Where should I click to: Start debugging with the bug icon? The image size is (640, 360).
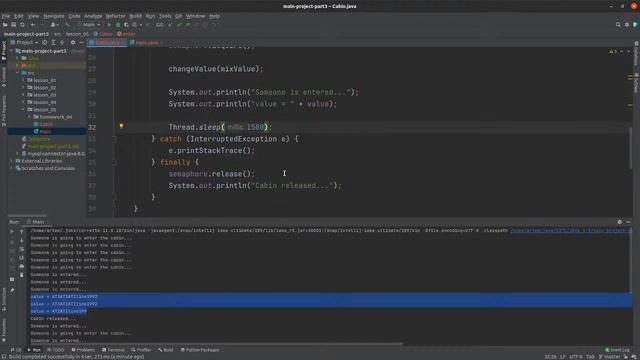(x=118, y=25)
